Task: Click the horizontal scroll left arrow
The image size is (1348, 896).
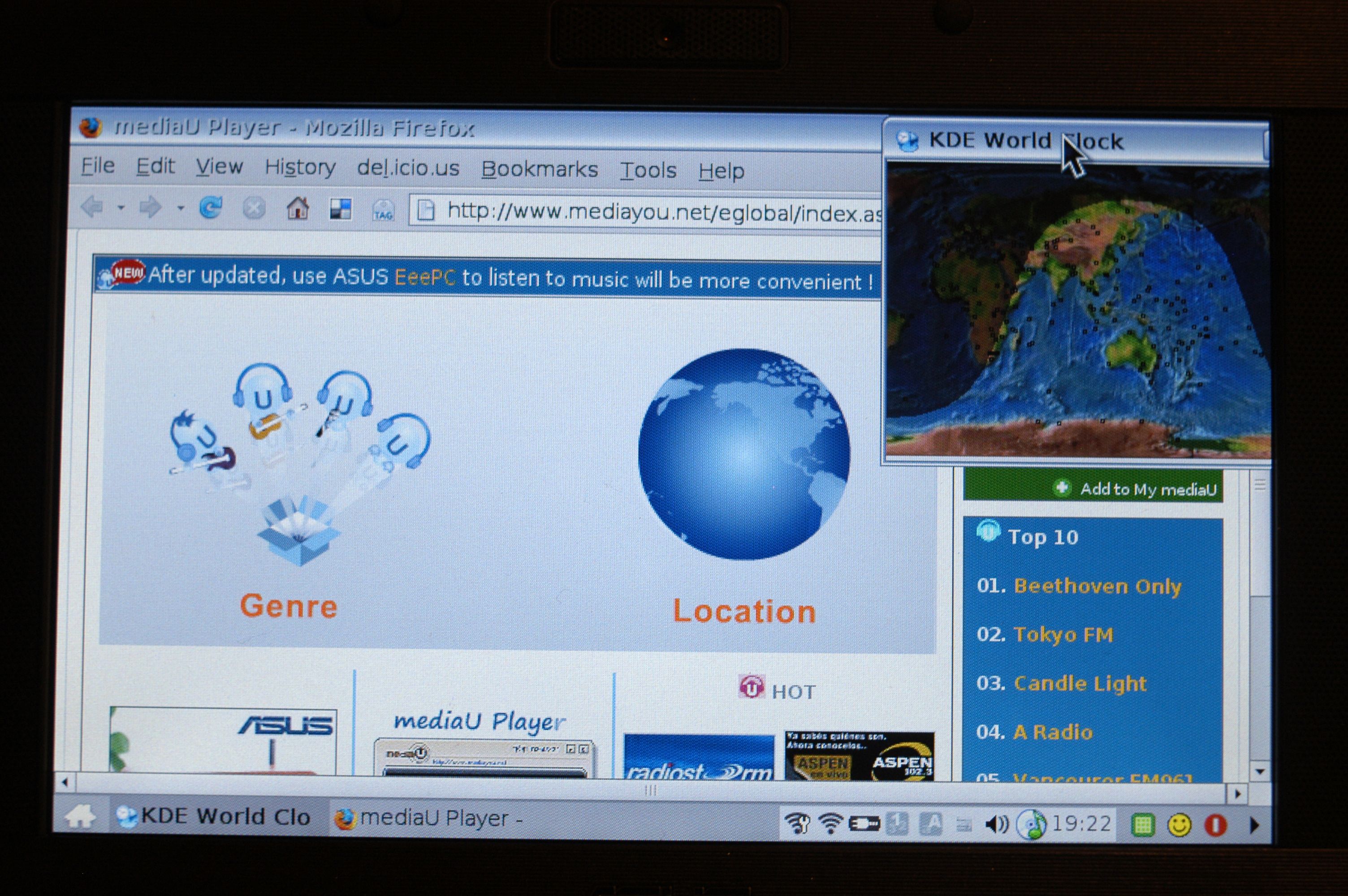Action: (x=65, y=782)
